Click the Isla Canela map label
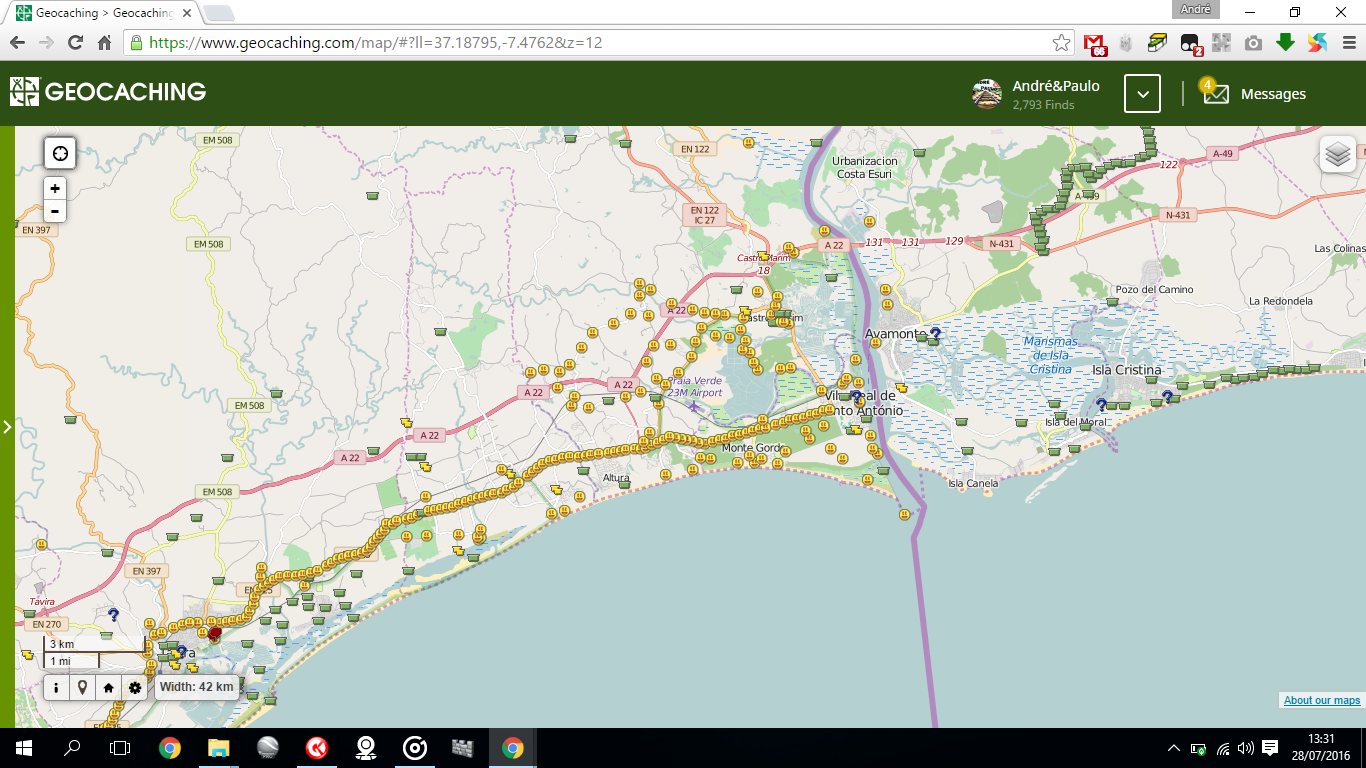 (973, 484)
